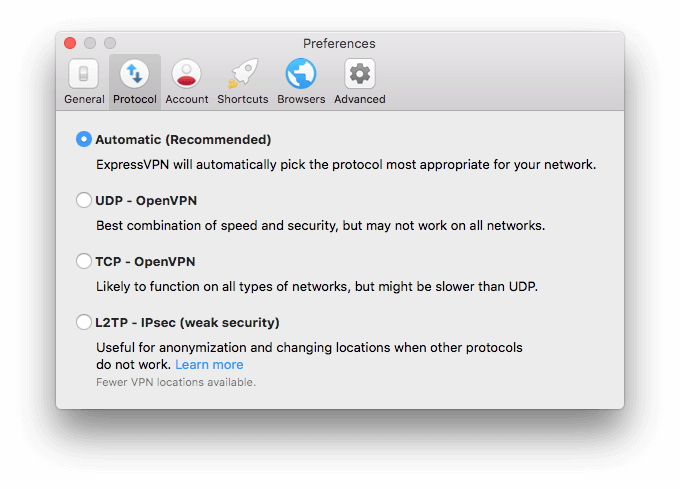Choose the UDP - OpenVPN radio button
This screenshot has width=680, height=489.
click(x=84, y=200)
